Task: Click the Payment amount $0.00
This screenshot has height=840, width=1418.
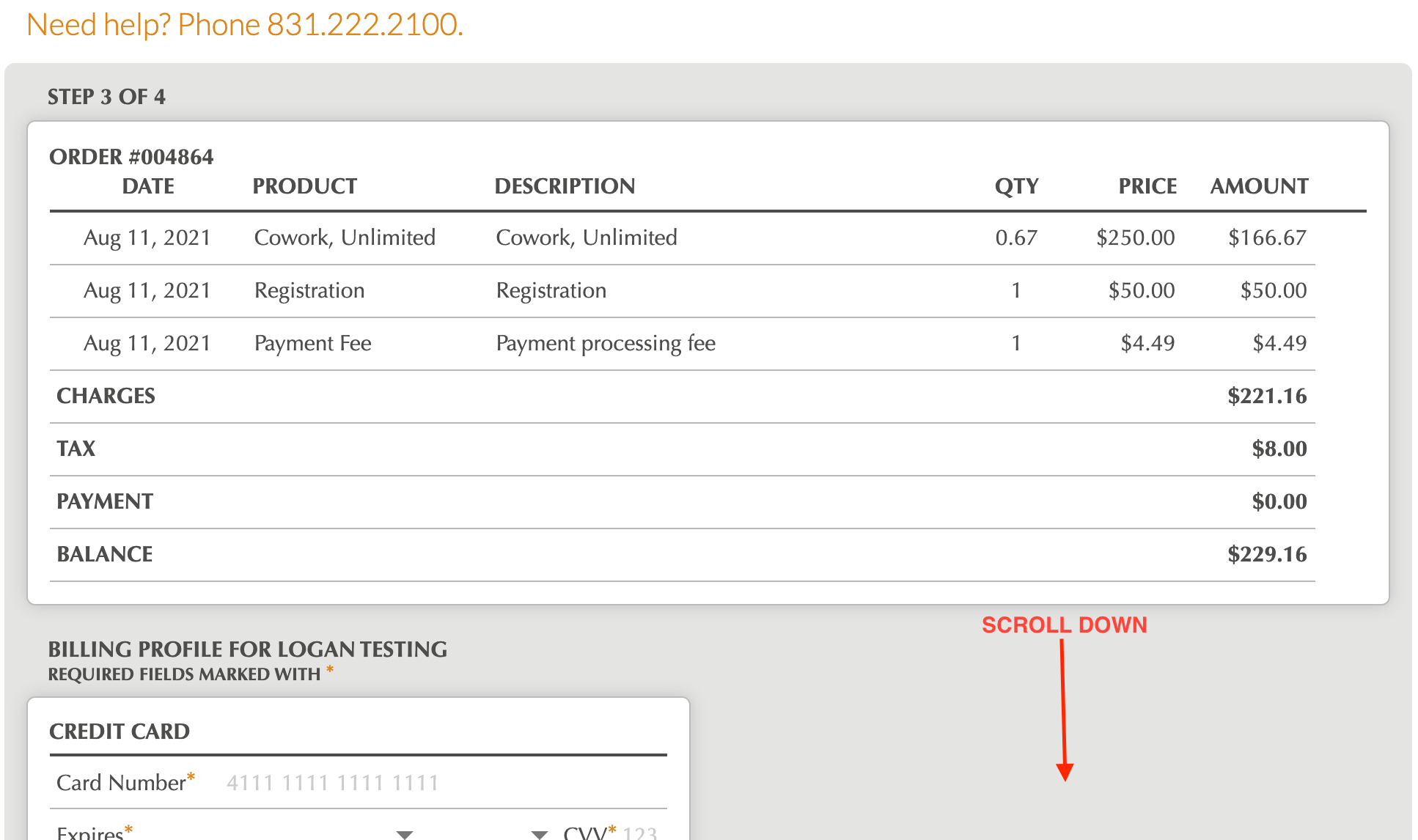Action: click(1279, 501)
